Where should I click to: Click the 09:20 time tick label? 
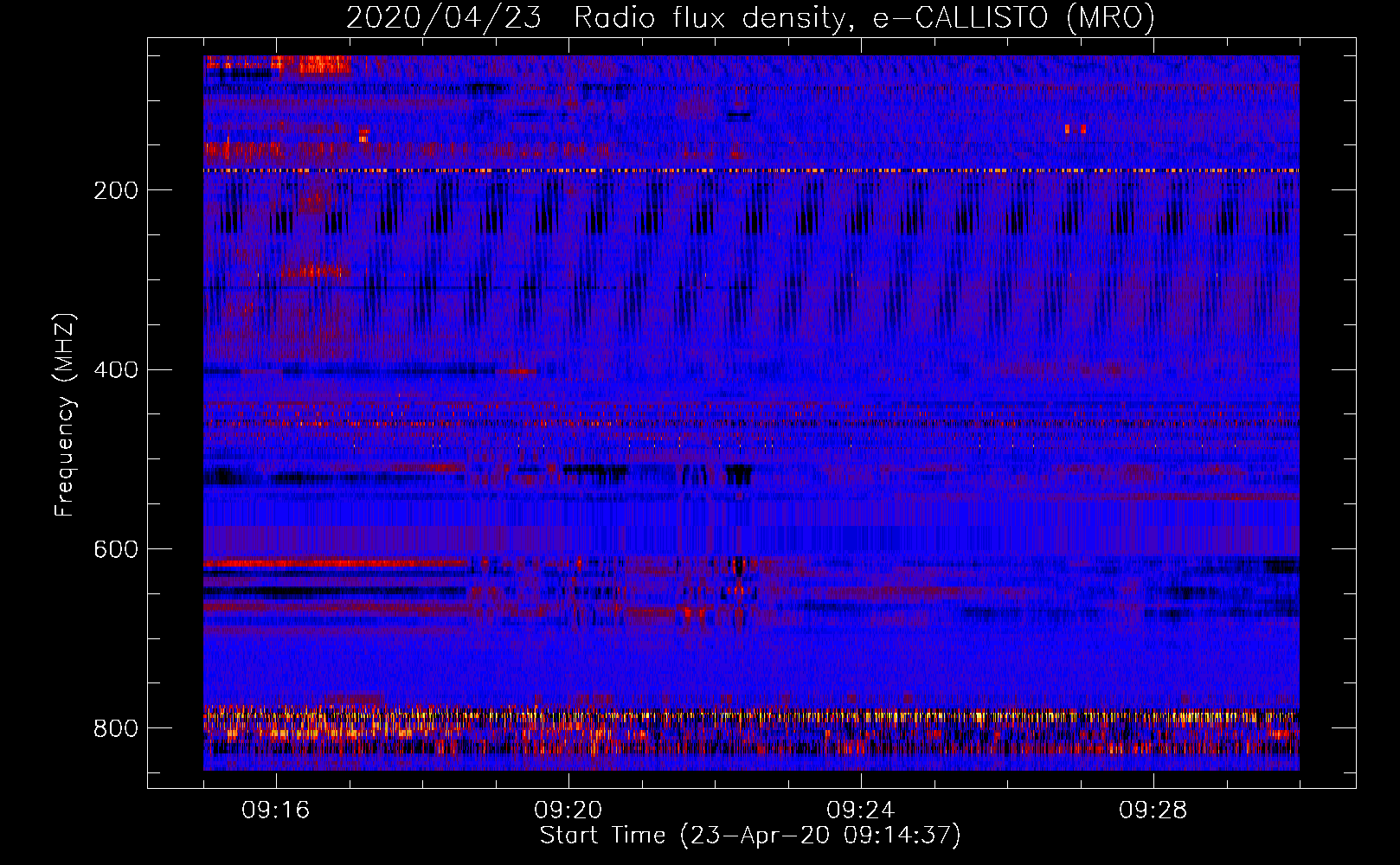[568, 811]
